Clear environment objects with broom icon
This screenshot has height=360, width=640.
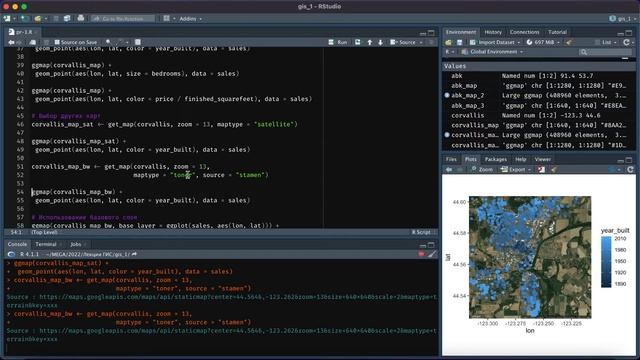point(569,42)
